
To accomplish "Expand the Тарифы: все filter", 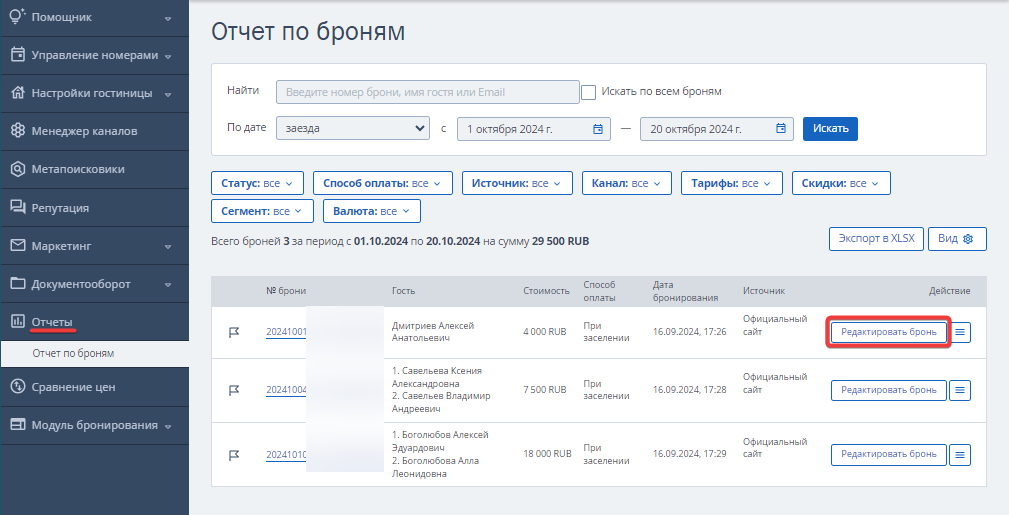I will pyautogui.click(x=732, y=183).
